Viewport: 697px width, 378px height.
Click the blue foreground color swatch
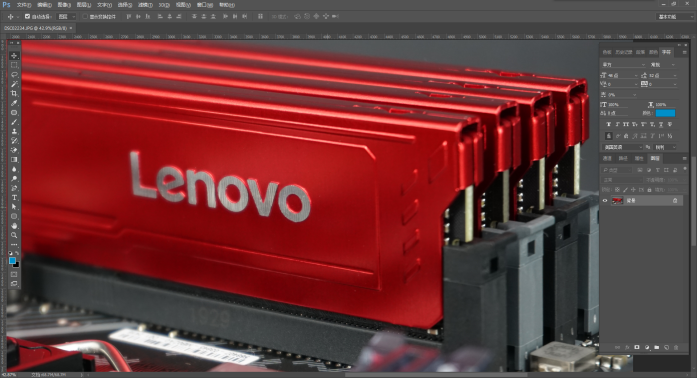(12, 261)
